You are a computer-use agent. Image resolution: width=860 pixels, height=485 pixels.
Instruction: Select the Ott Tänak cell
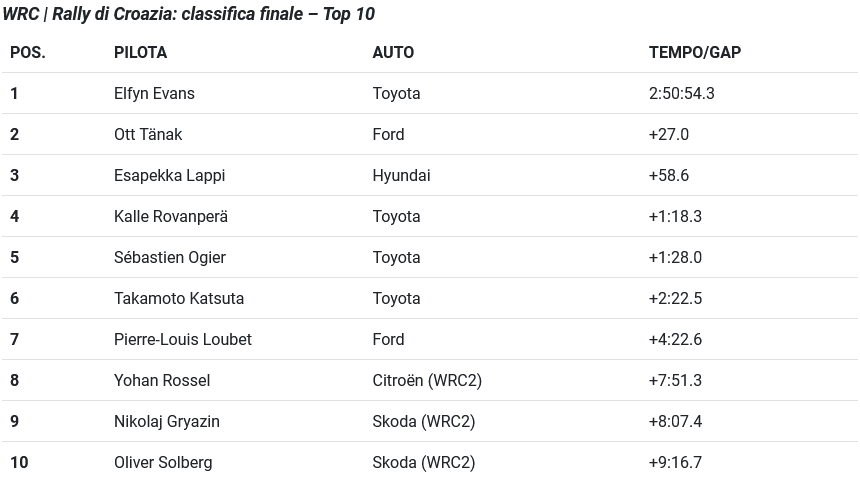tap(148, 134)
